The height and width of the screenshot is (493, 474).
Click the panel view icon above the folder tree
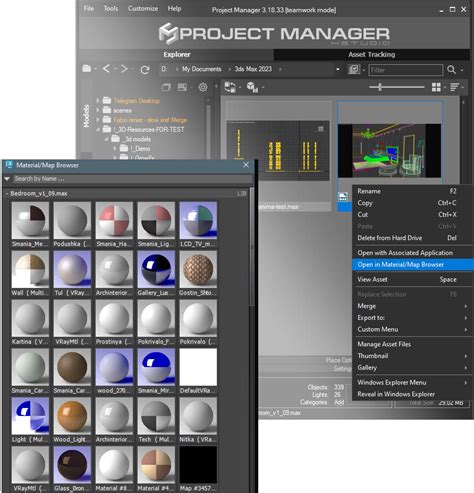pyautogui.click(x=182, y=87)
